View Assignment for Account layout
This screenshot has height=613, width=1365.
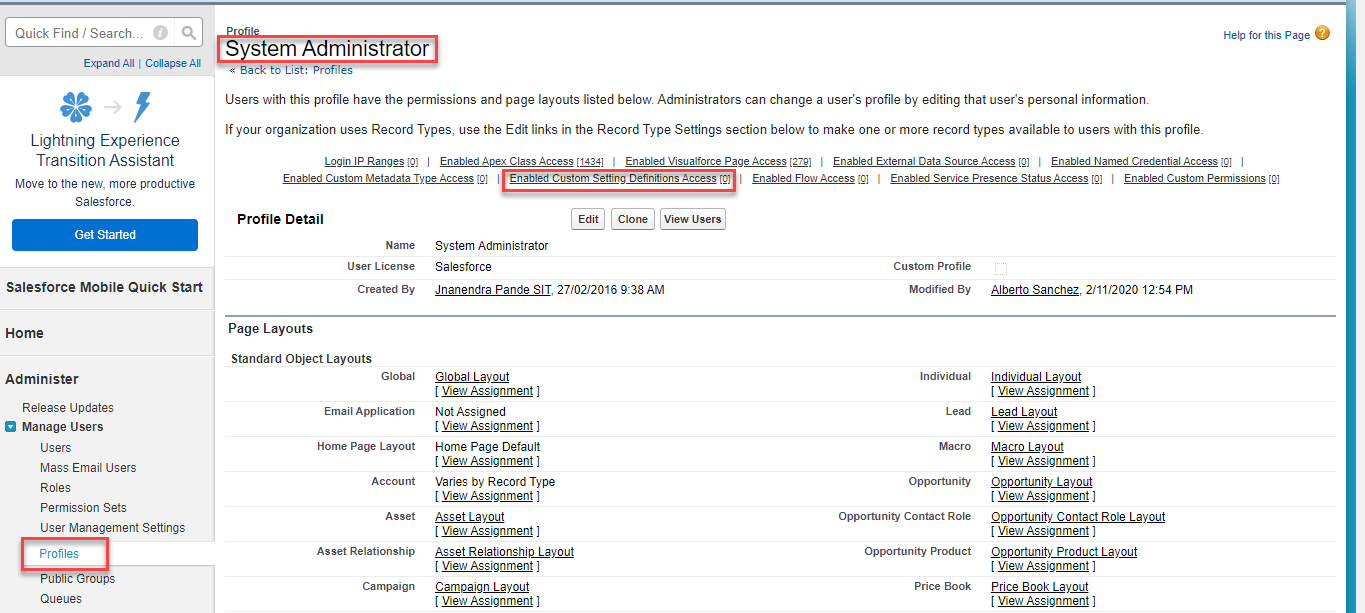coord(487,496)
